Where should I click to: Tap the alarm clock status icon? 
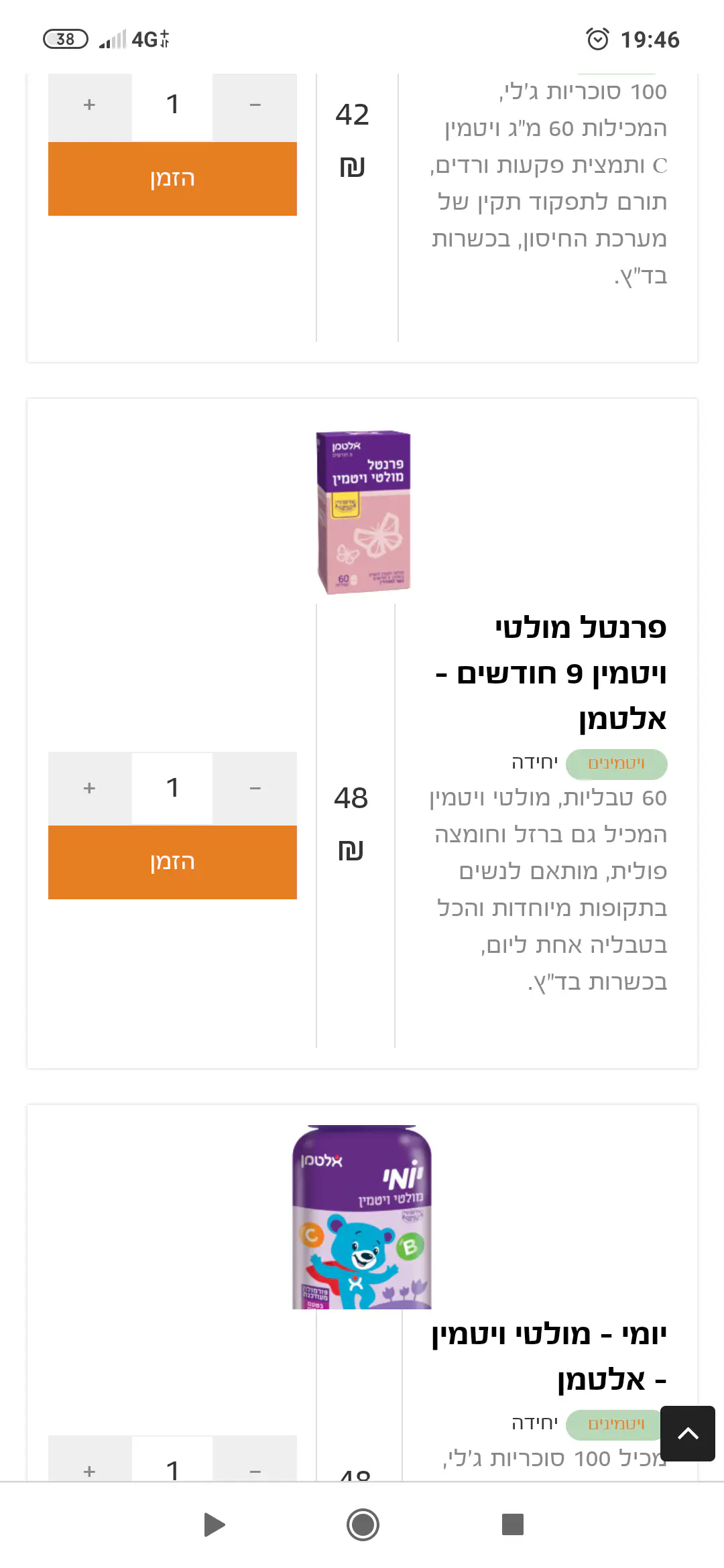click(597, 40)
